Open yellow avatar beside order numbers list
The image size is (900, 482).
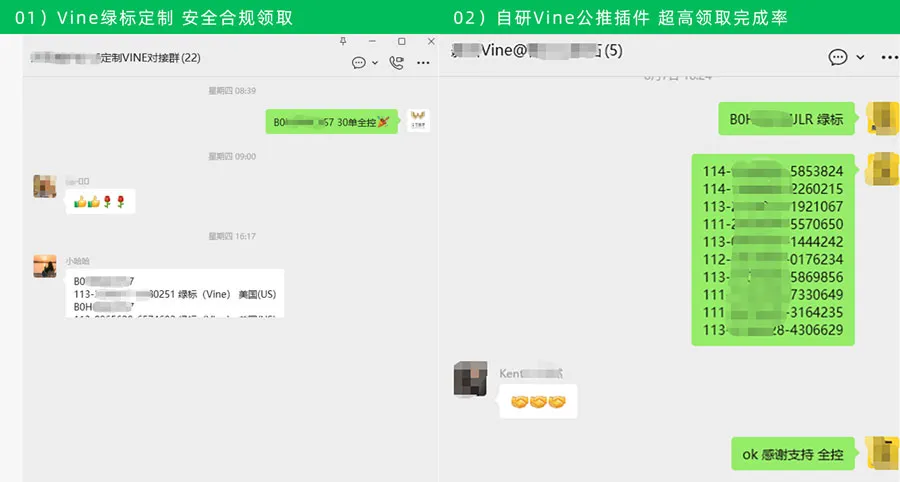tap(883, 169)
